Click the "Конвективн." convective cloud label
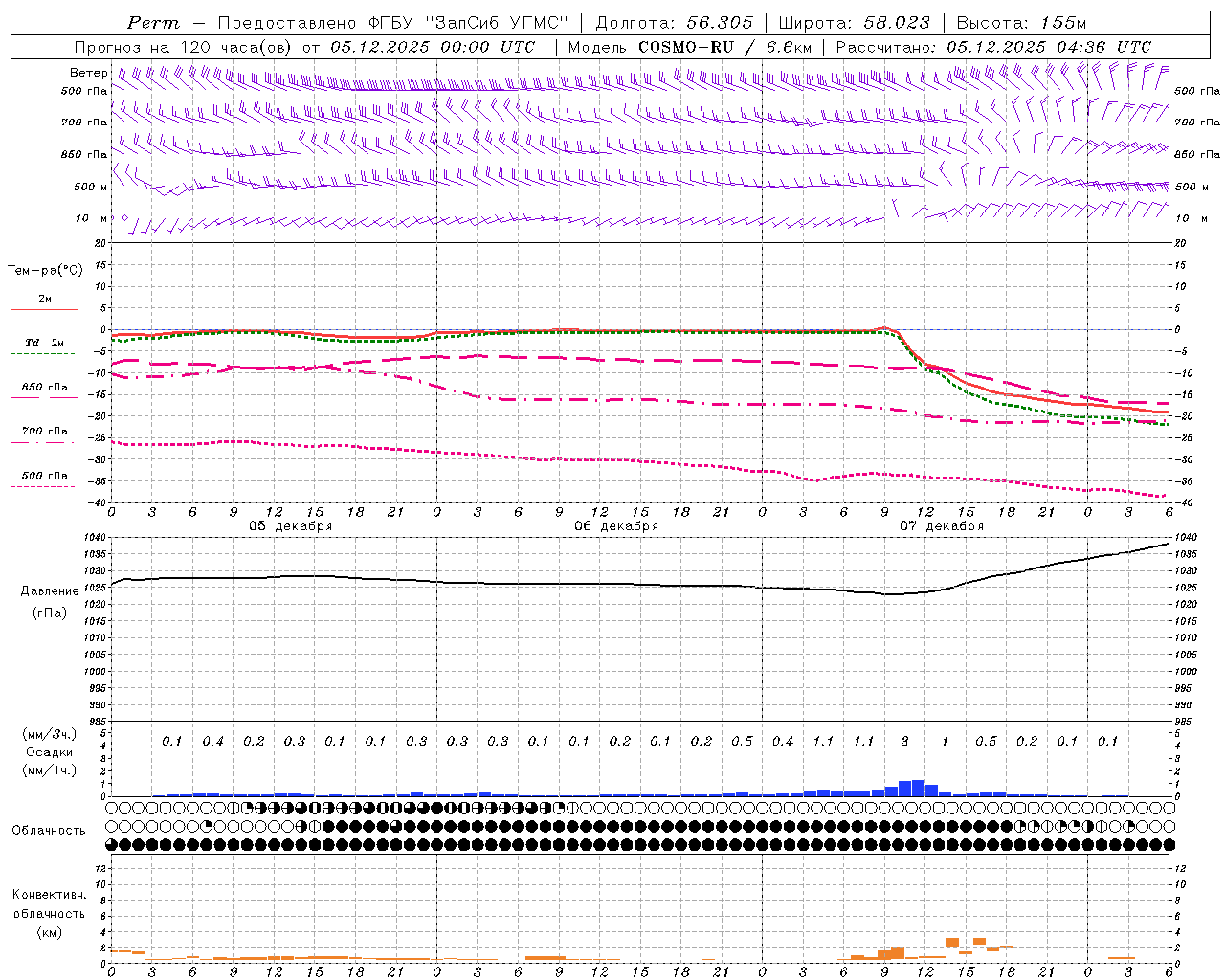Screen dimensions: 1225x980 pyautogui.click(x=49, y=895)
